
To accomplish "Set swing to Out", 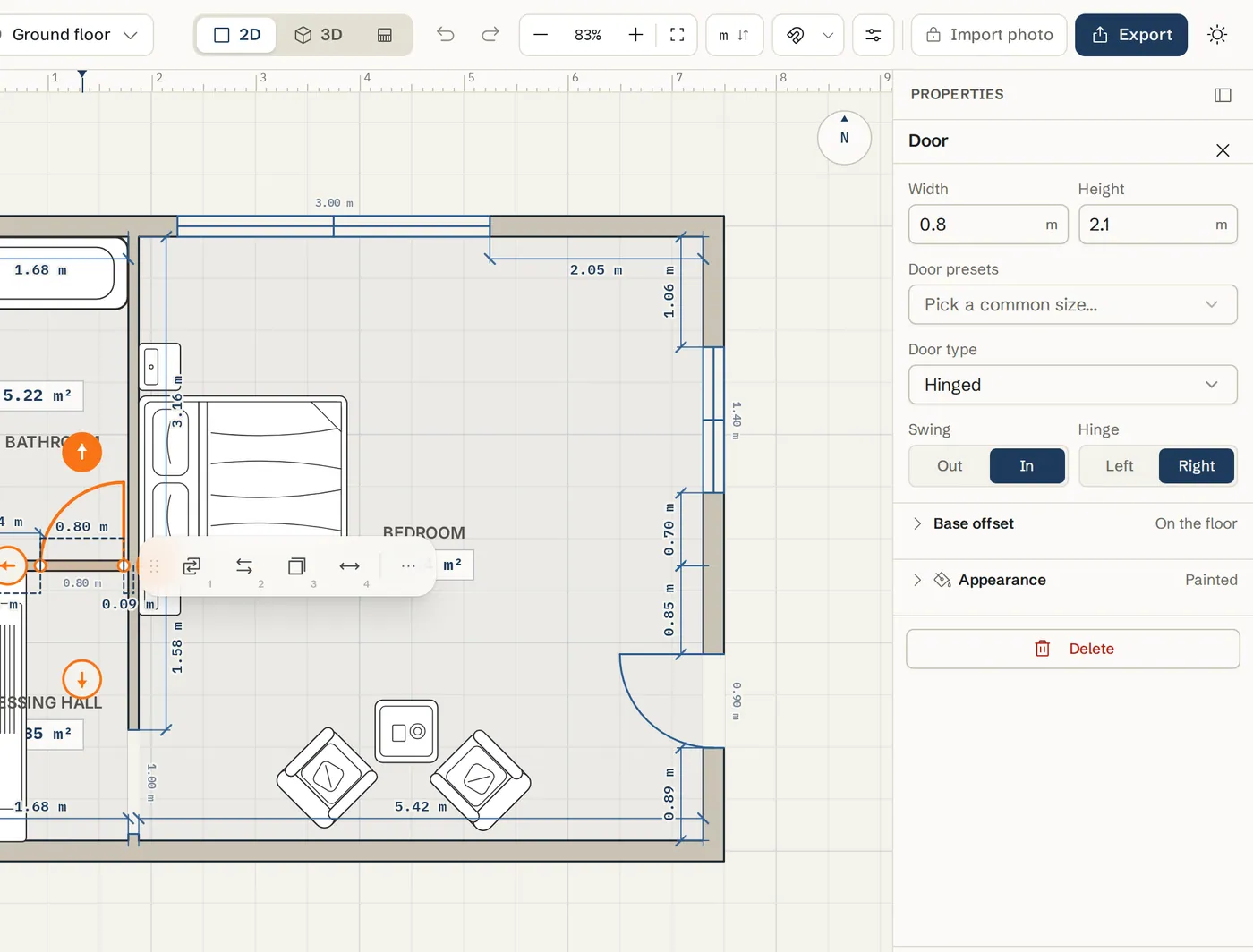I will pos(950,466).
